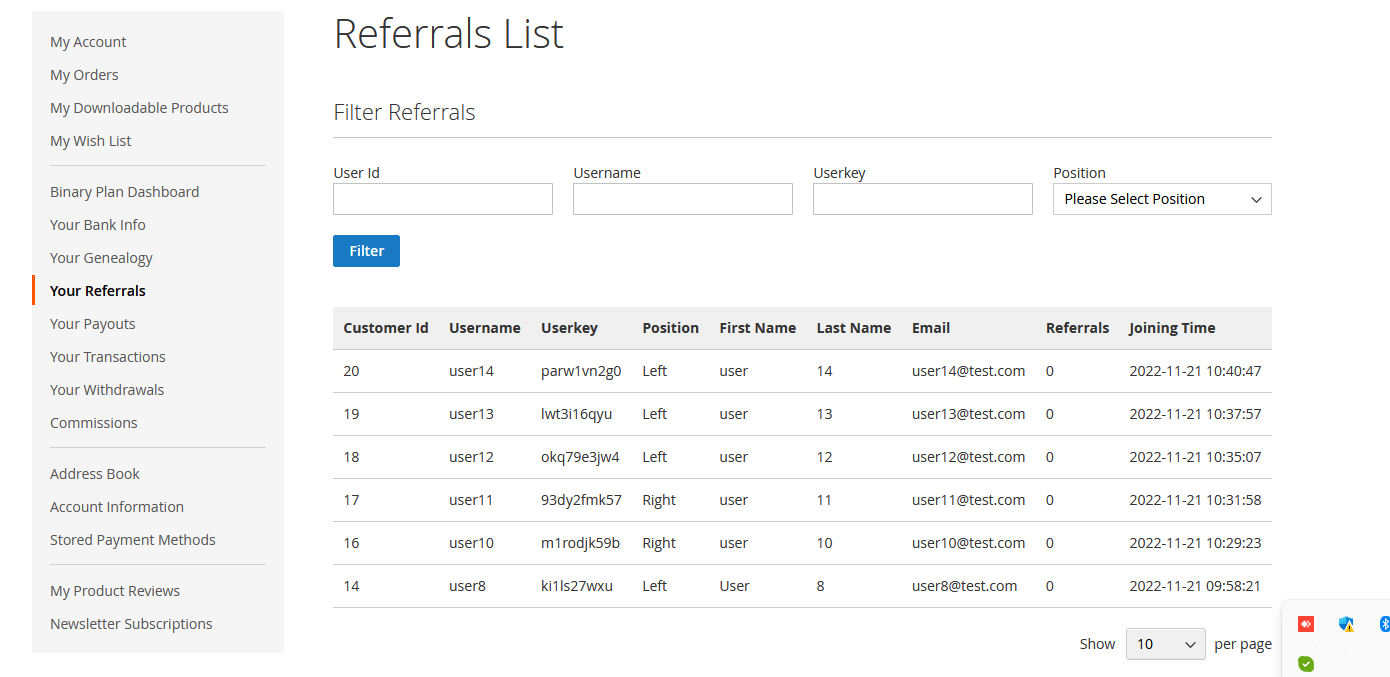
Task: Click the user14@test.com email cell
Action: click(968, 371)
